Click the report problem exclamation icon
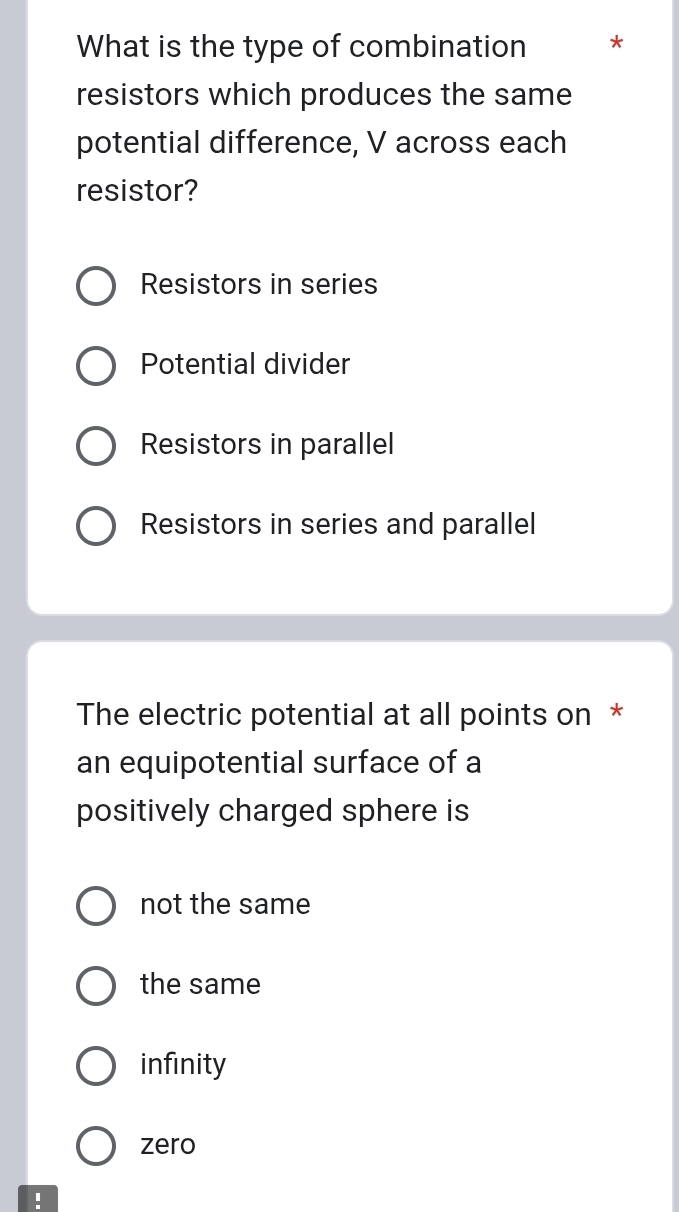The height and width of the screenshot is (1212, 679). pyautogui.click(x=38, y=1199)
